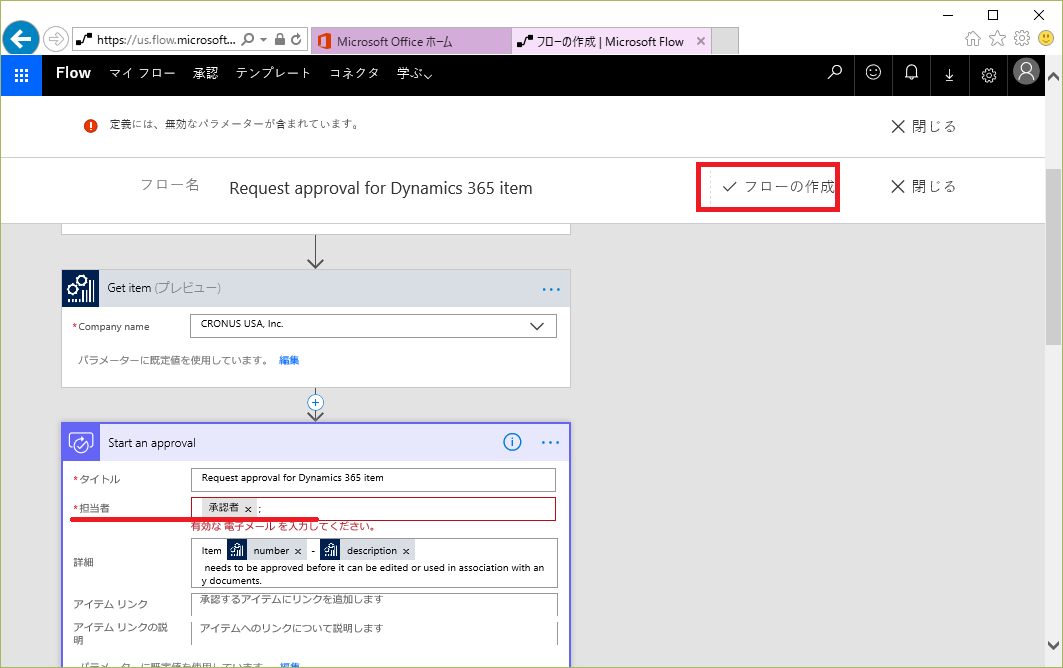1063x668 pixels.
Task: Open info icon on Start an approval
Action: tap(513, 442)
